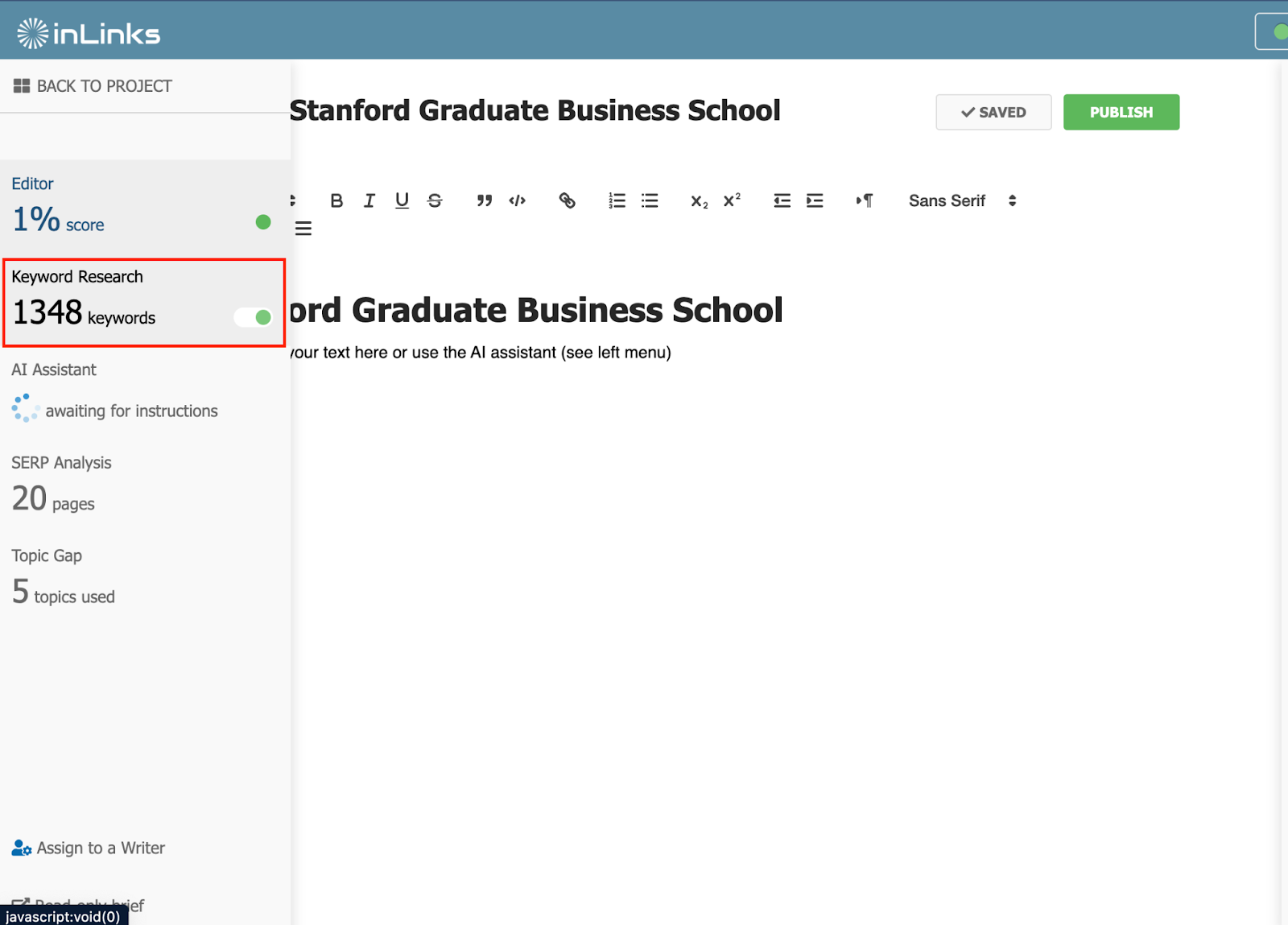Switch text direction to right-to-left
This screenshot has width=1288, height=925.
pyautogui.click(x=865, y=200)
